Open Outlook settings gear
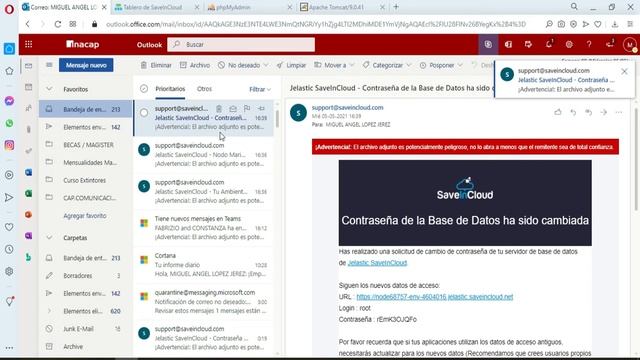Screen dimensions: 640x360 (569, 44)
